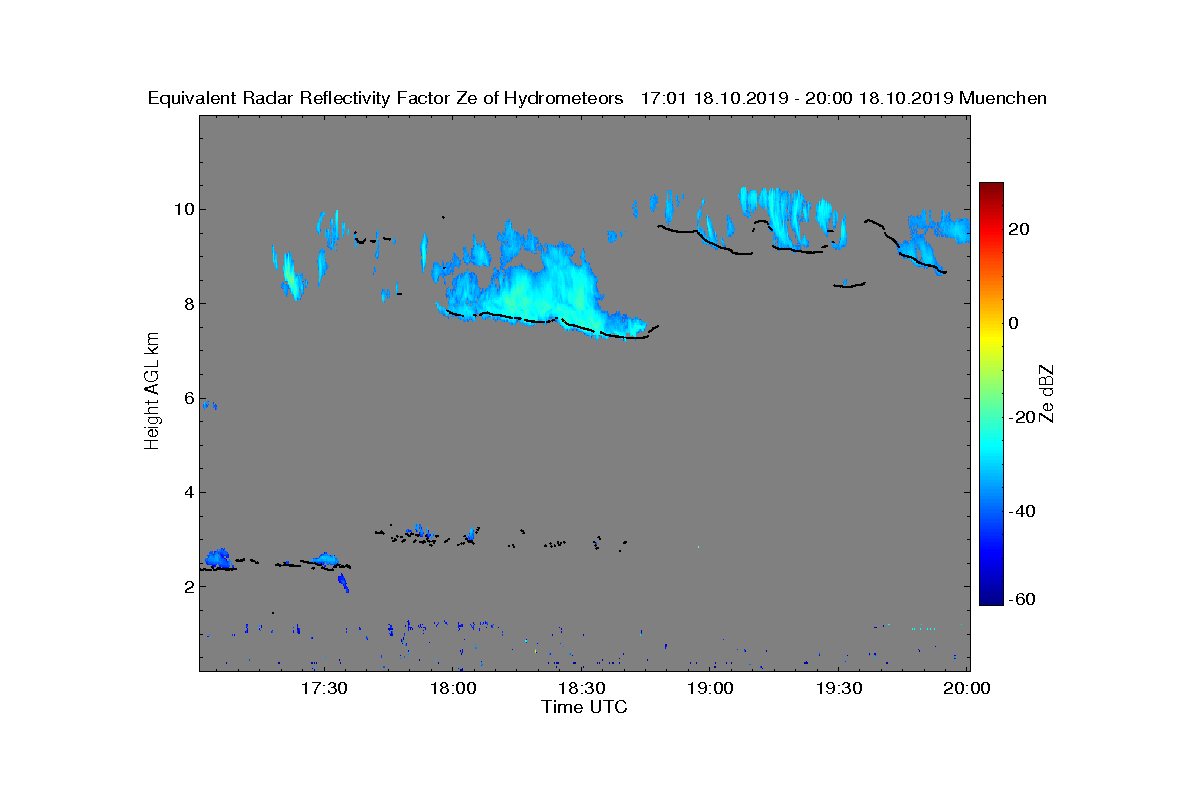The height and width of the screenshot is (800, 1200).
Task: Click the colorbar value -40
Action: pos(1022,511)
